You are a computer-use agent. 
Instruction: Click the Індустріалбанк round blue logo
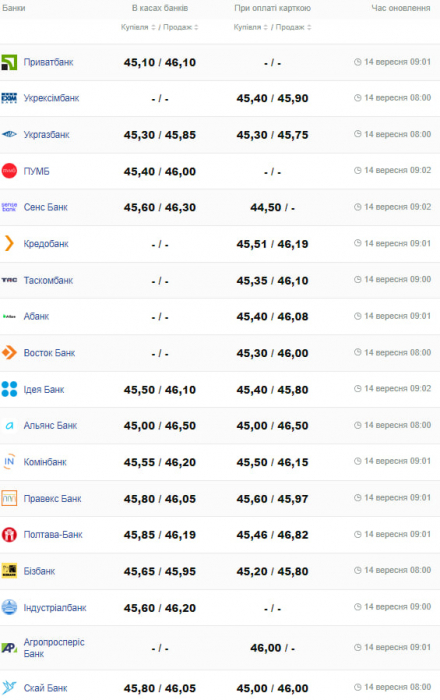(x=9, y=607)
